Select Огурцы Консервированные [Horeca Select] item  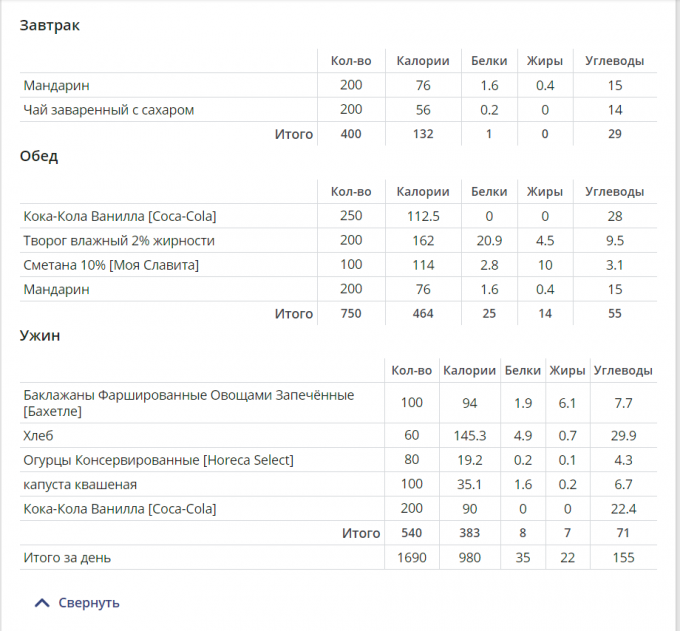pos(158,460)
